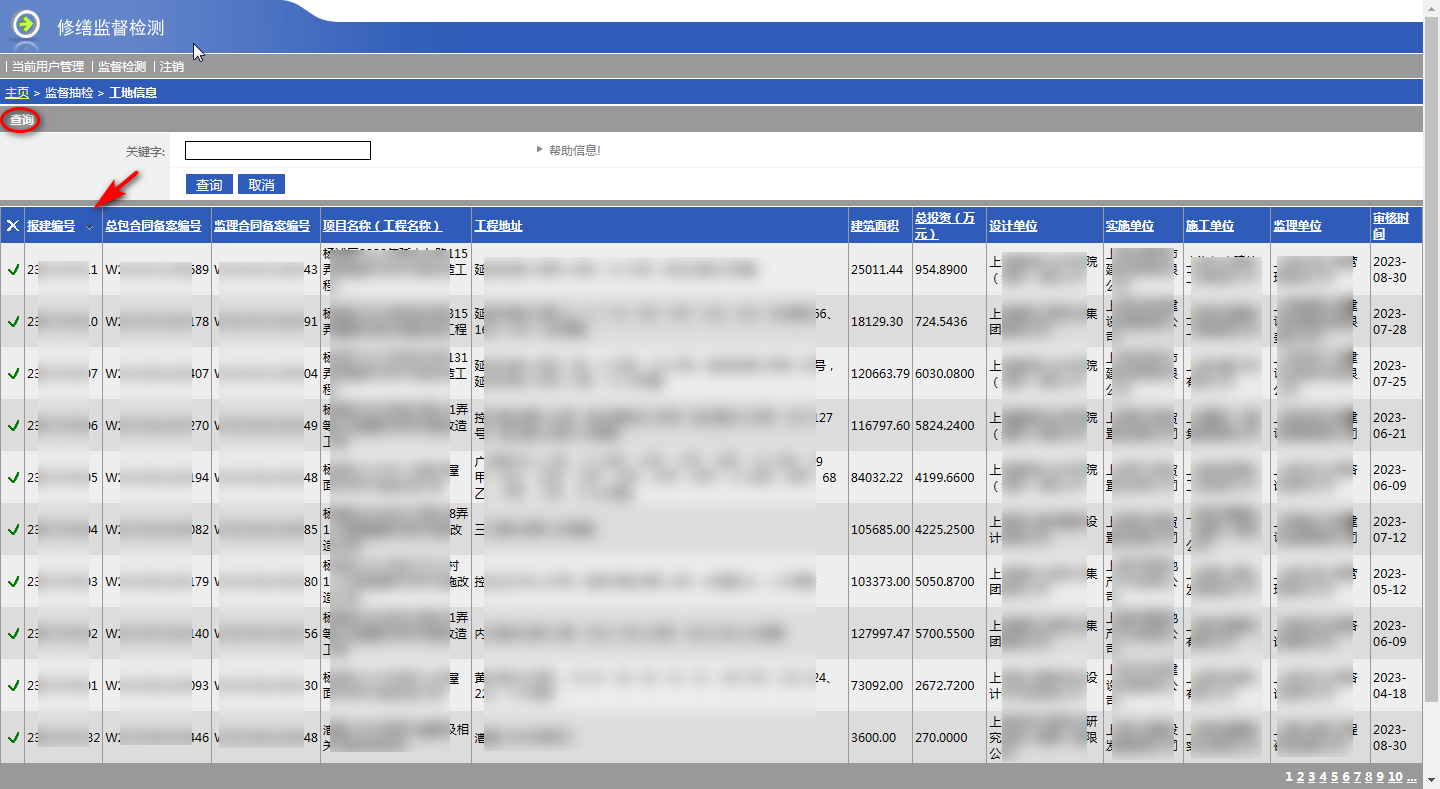
Task: Select checkmark of row with area 103373.00
Action: 13,582
